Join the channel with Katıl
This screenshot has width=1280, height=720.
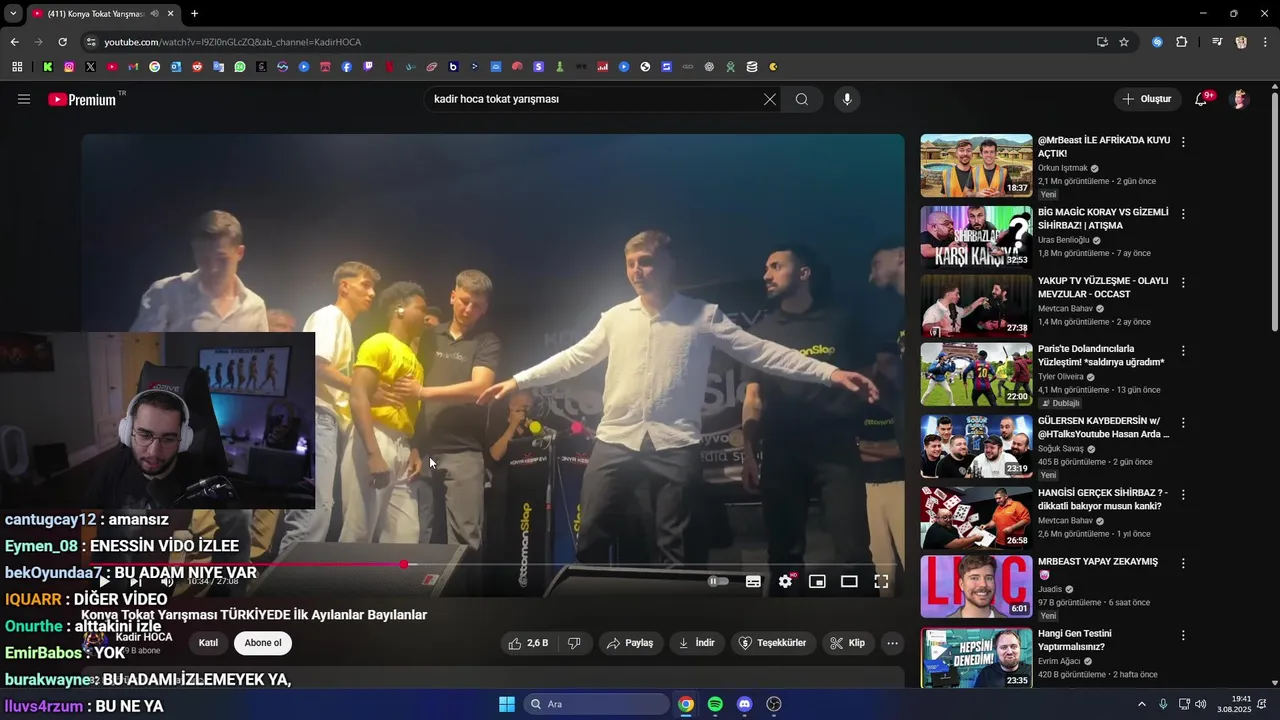208,643
